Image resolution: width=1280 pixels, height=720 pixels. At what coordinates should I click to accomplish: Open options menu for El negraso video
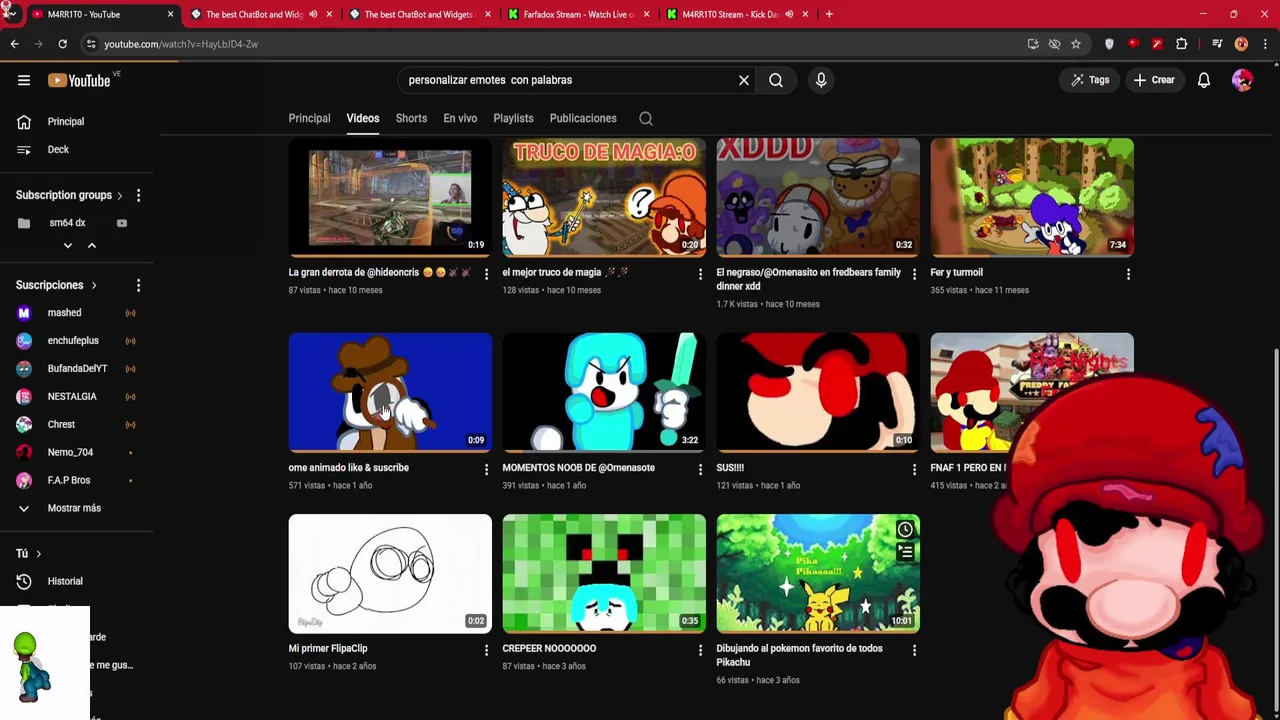[914, 274]
